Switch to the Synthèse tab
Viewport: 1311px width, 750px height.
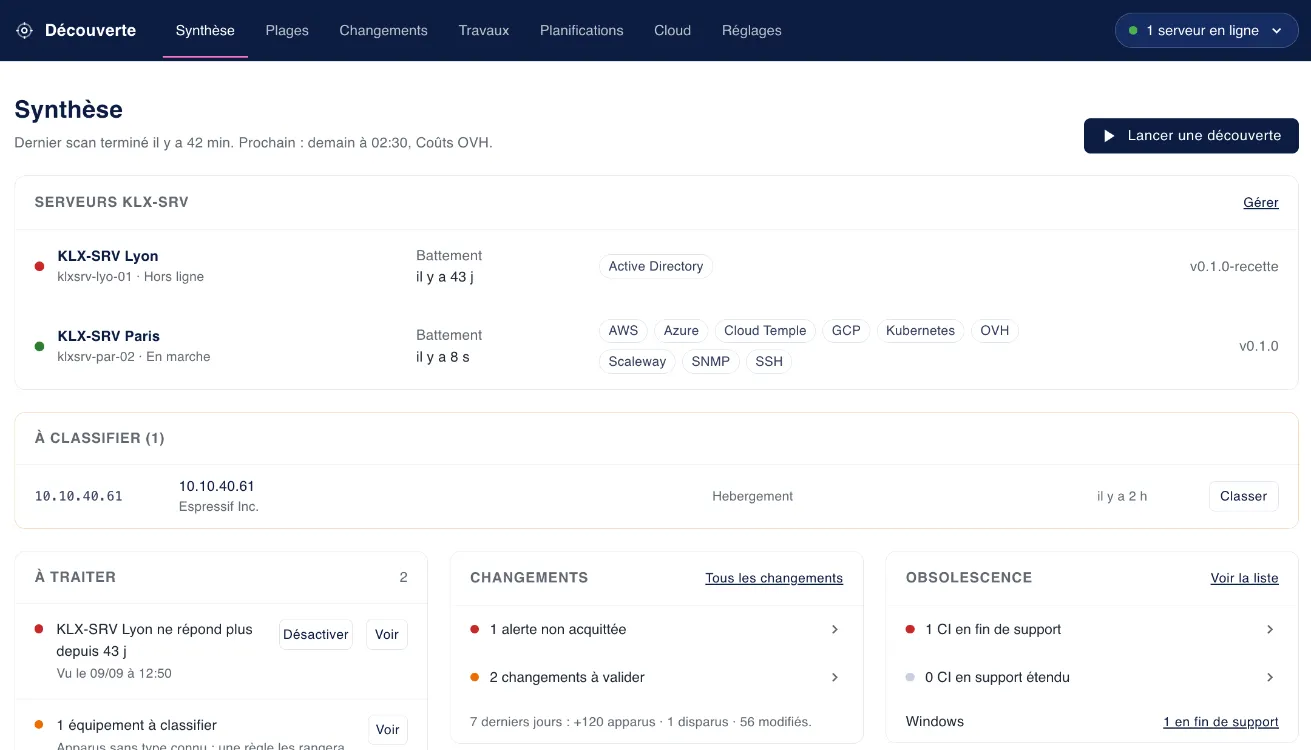[x=205, y=30]
